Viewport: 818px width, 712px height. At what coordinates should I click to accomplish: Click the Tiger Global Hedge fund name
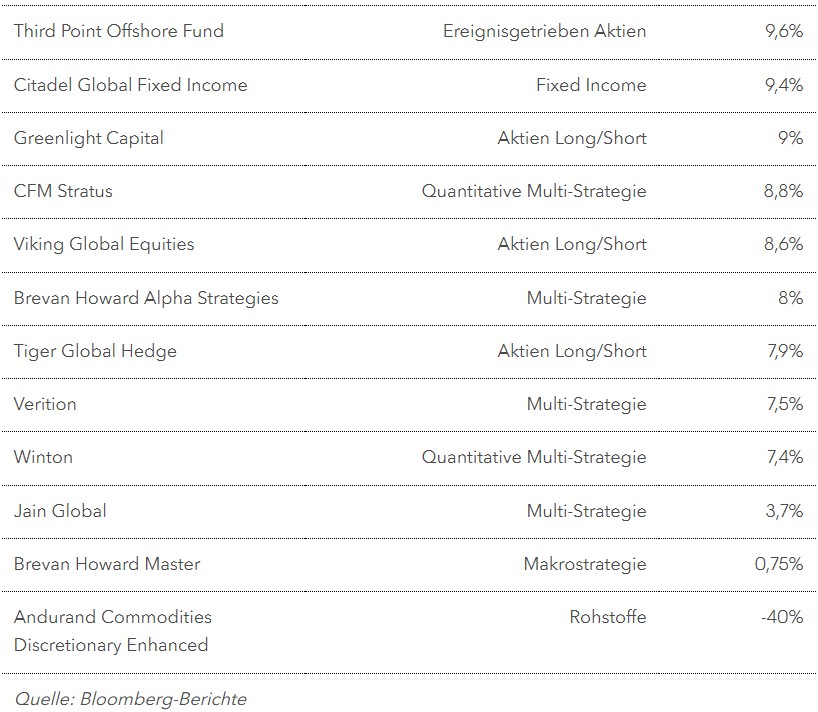point(95,351)
